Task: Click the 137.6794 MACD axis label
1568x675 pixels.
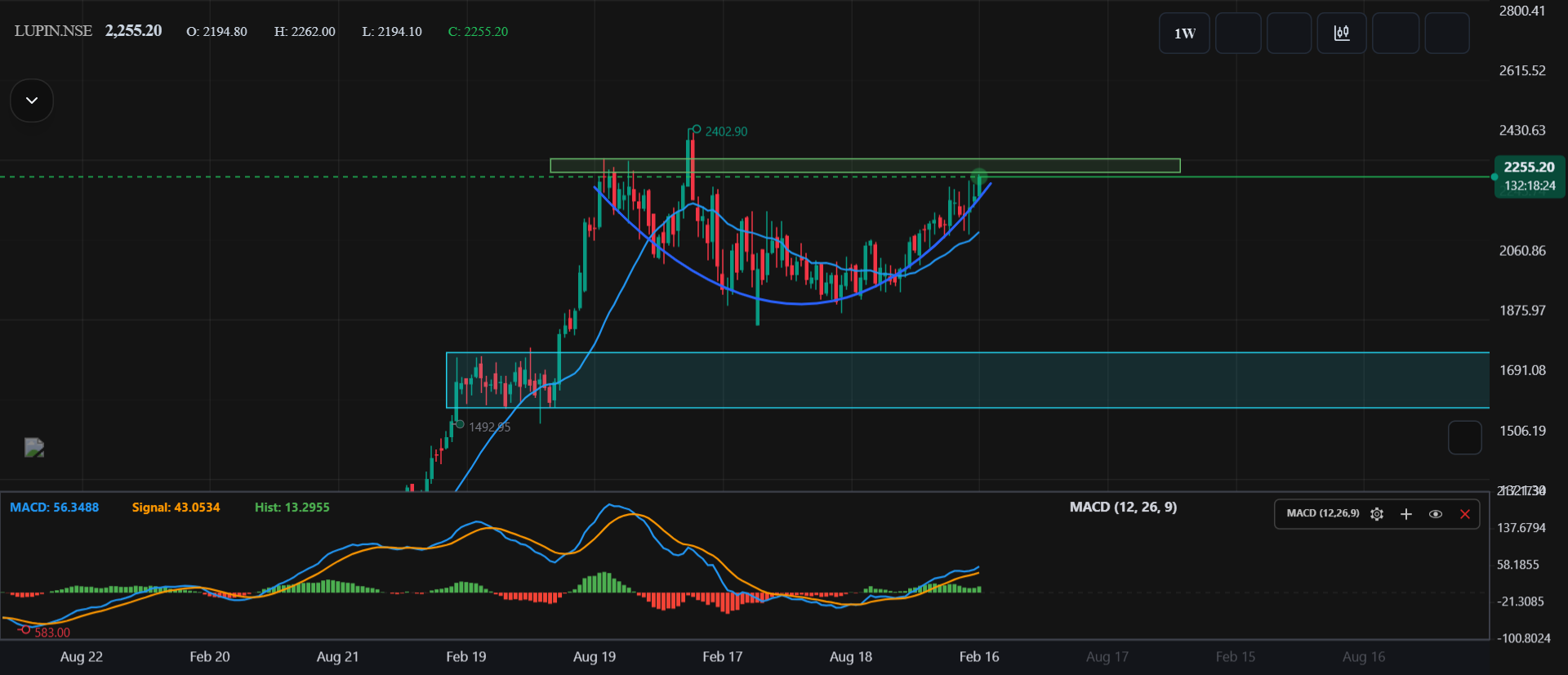Action: click(x=1521, y=528)
